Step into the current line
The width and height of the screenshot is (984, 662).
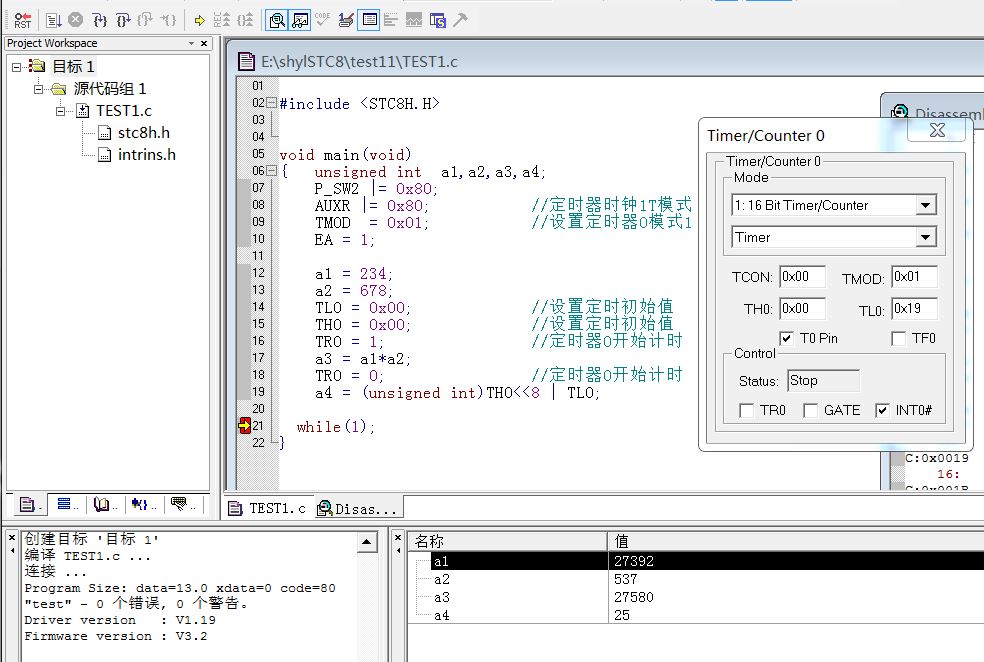click(x=99, y=20)
